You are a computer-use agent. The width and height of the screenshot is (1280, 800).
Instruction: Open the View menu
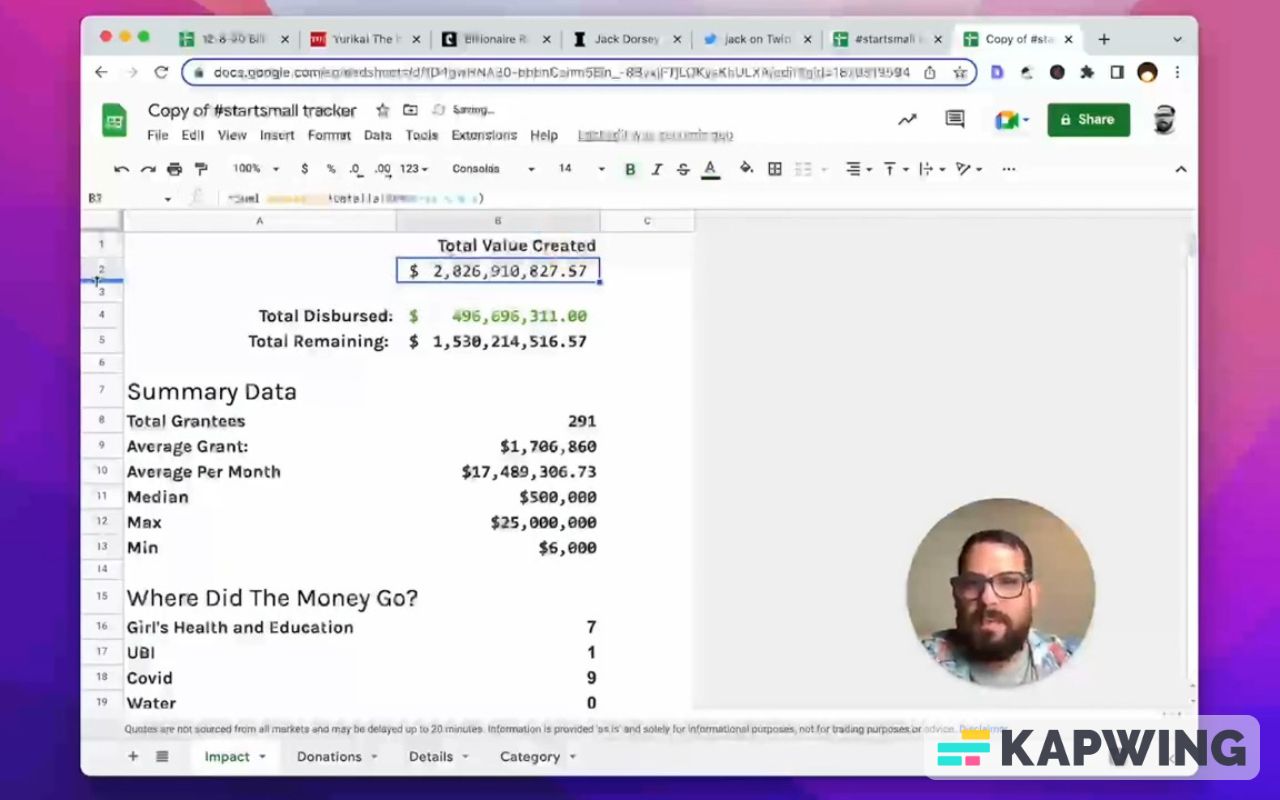232,135
